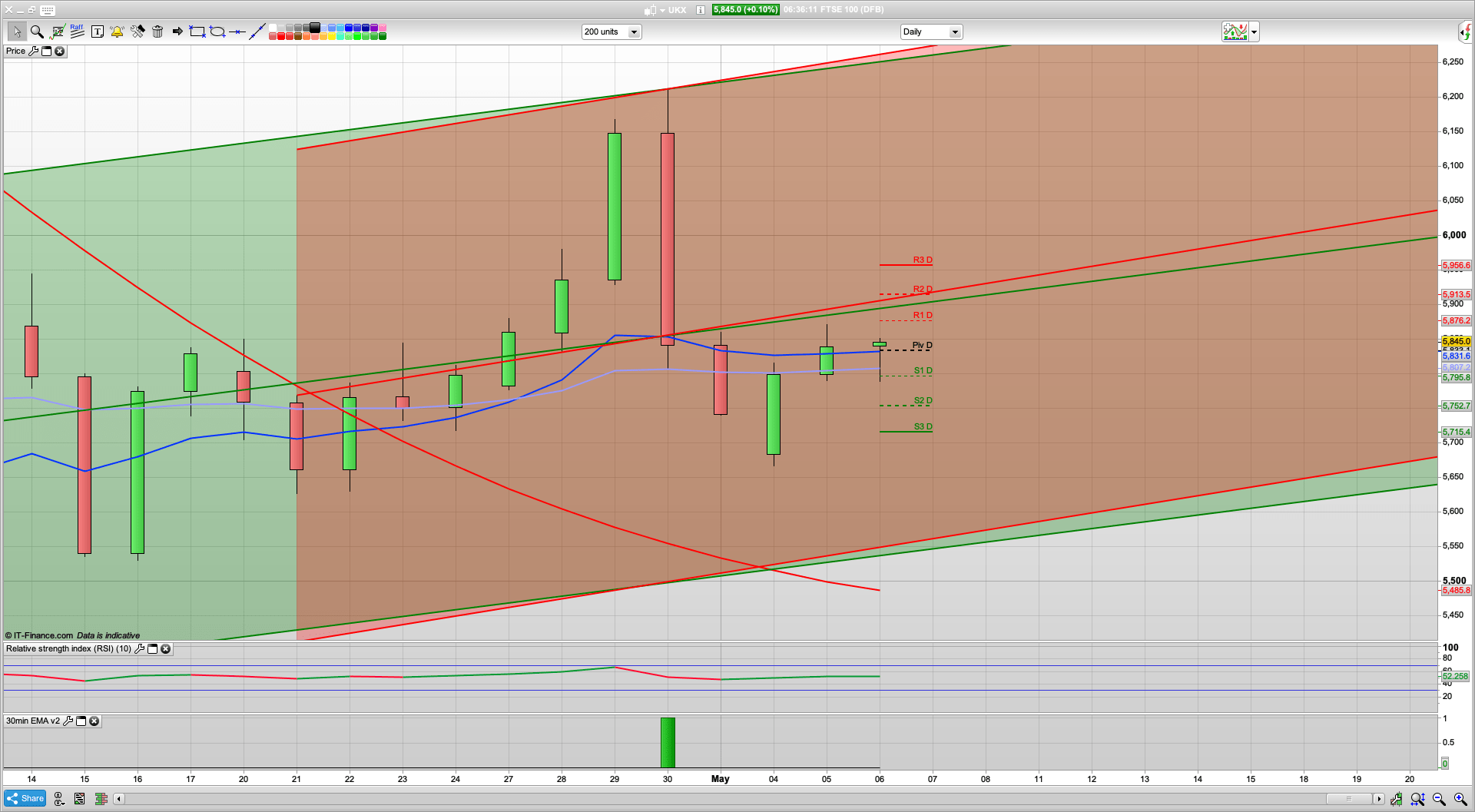Toggle Price panel window maximize icon

pos(46,51)
